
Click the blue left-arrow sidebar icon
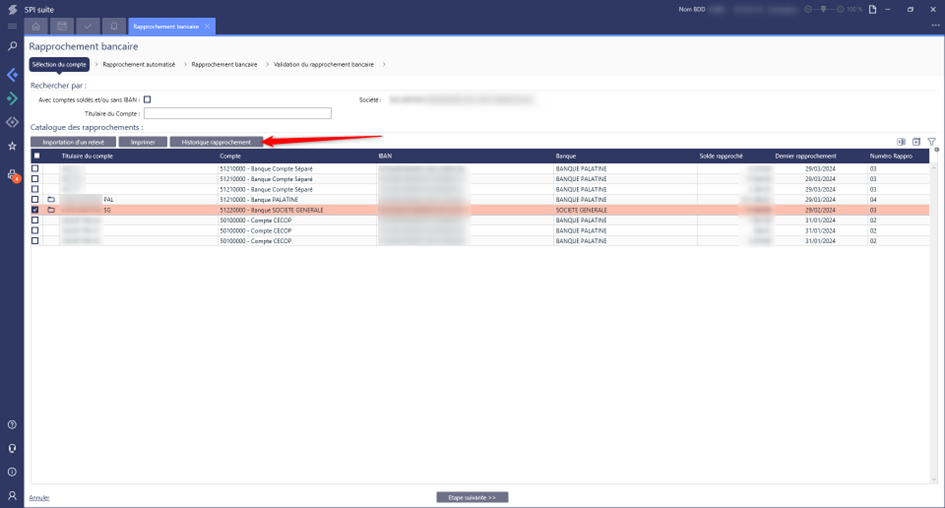12,75
